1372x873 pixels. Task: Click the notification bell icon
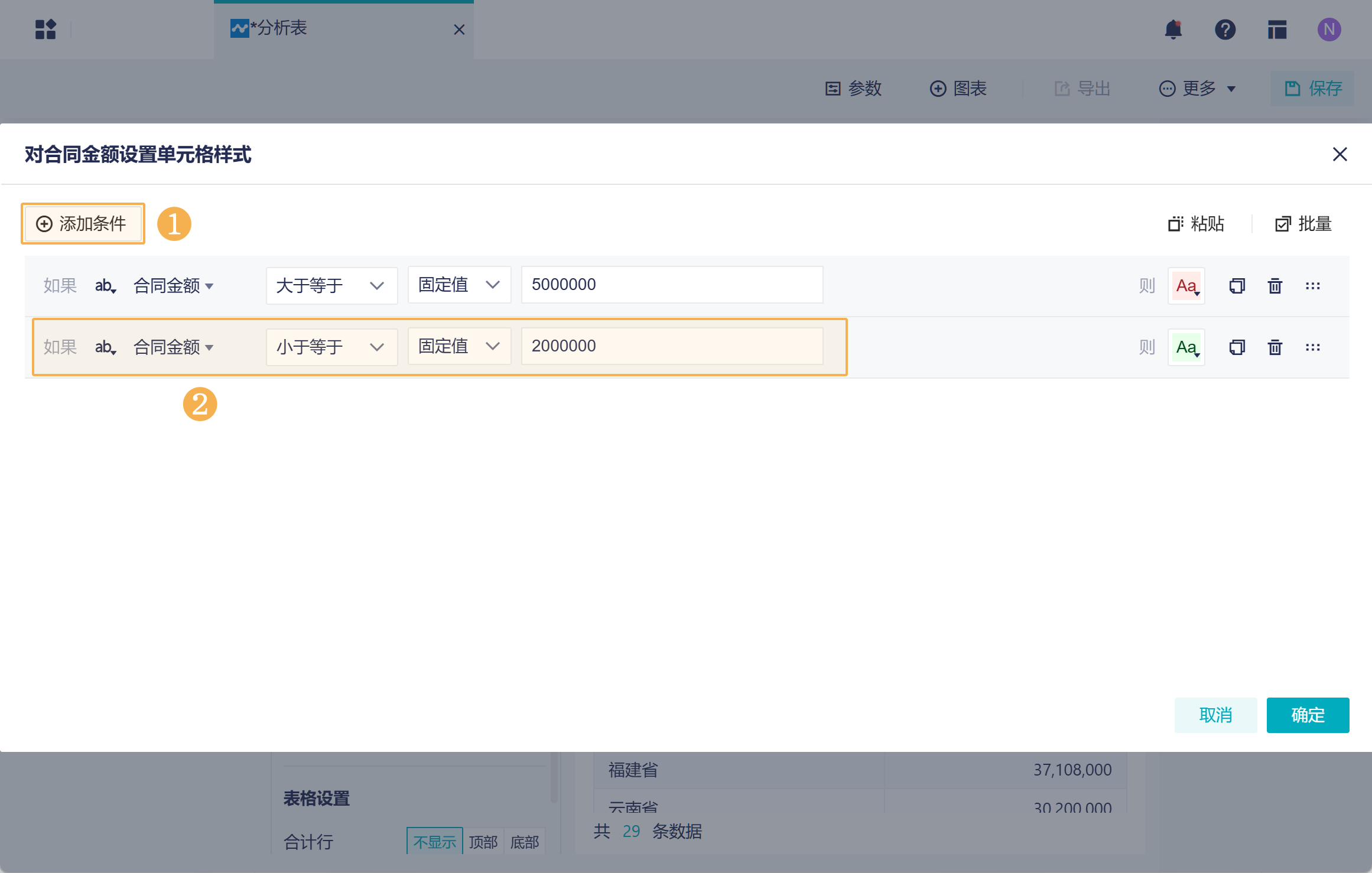click(1173, 30)
